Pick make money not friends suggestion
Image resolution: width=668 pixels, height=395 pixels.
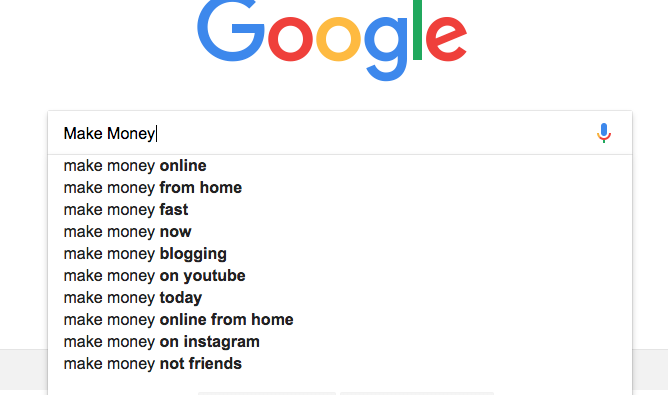click(x=340, y=364)
